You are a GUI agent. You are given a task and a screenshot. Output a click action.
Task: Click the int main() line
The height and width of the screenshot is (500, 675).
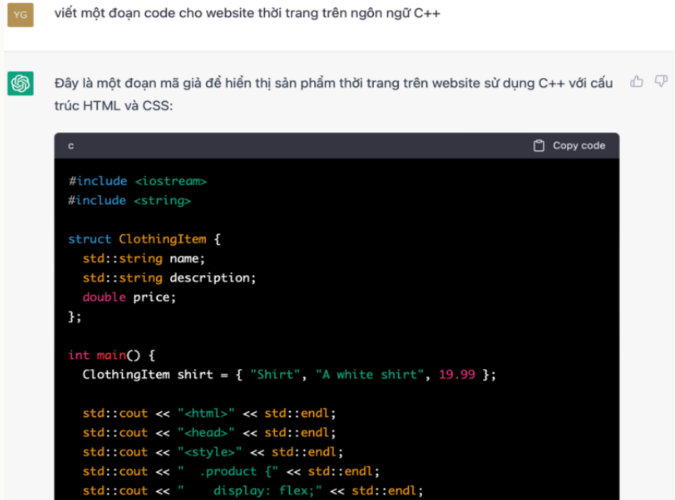coord(112,355)
